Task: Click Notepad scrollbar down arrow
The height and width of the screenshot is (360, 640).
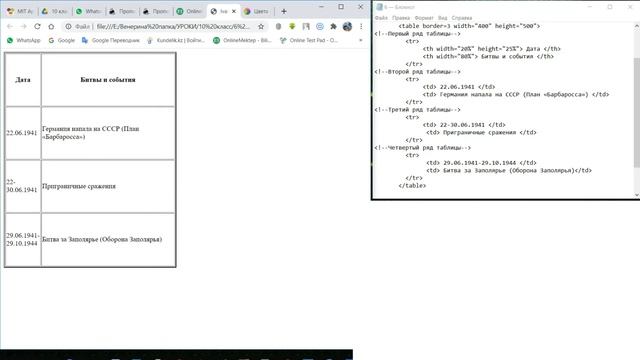Action: [636, 195]
